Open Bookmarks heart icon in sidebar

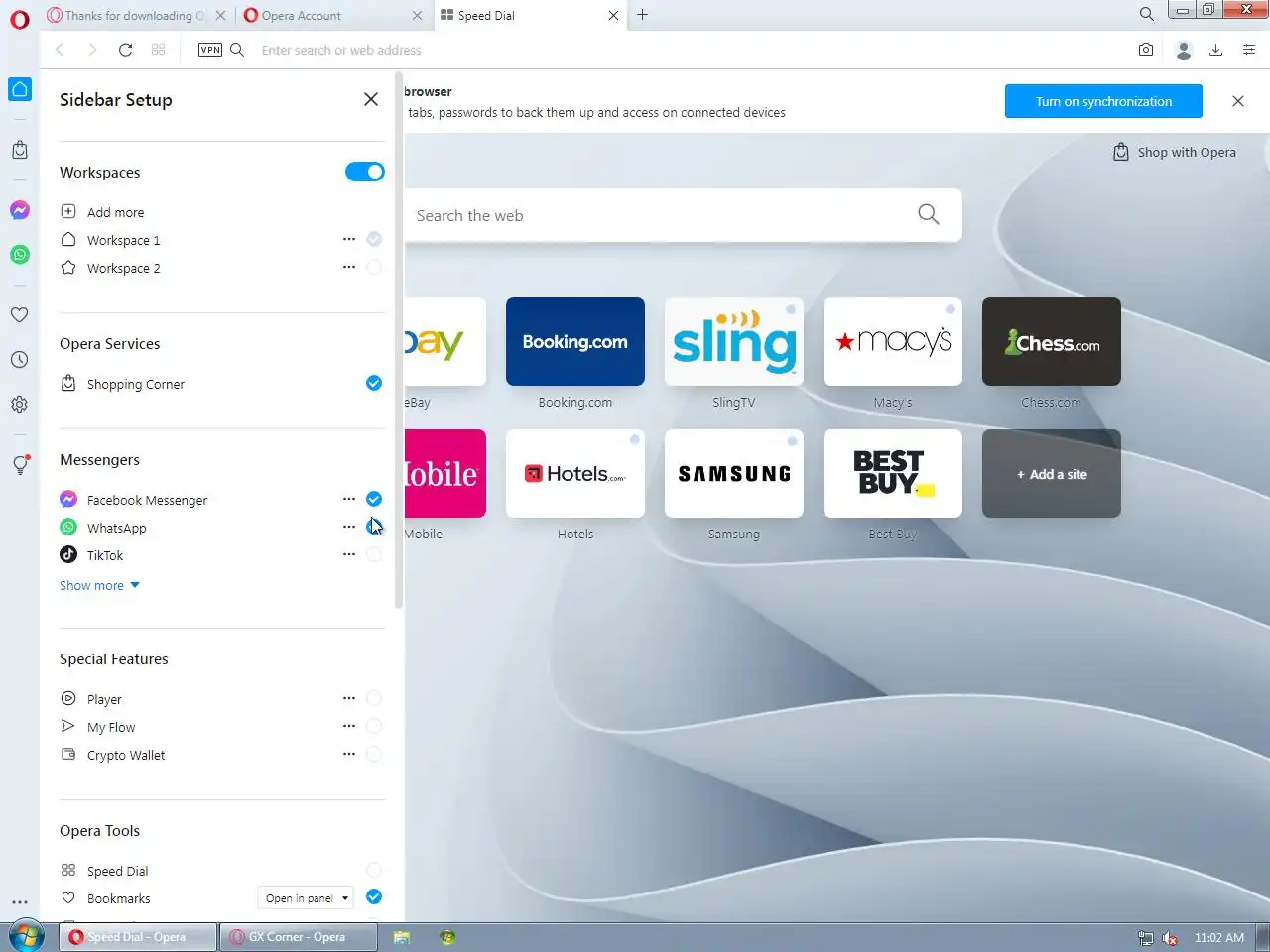click(x=20, y=315)
